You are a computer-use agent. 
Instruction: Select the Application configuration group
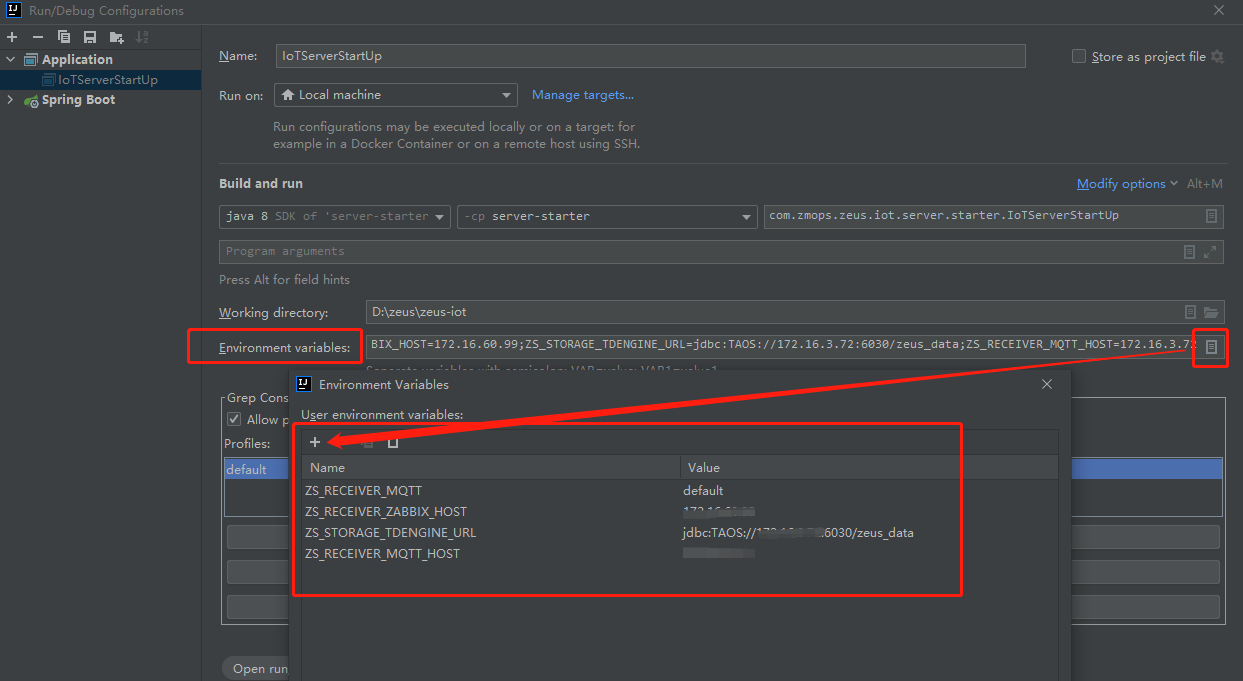(77, 59)
